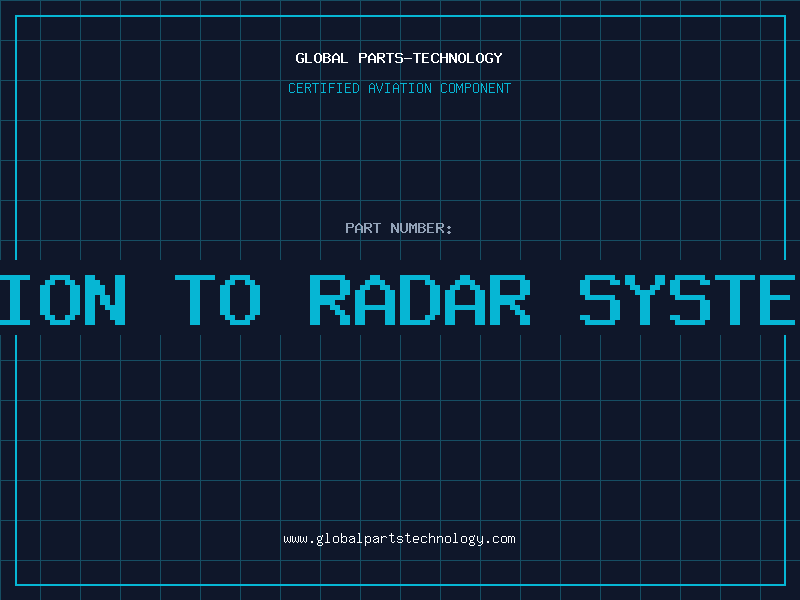This screenshot has height=600, width=800.
Task: Select the word NUMBER: in the label
Action: (x=421, y=228)
